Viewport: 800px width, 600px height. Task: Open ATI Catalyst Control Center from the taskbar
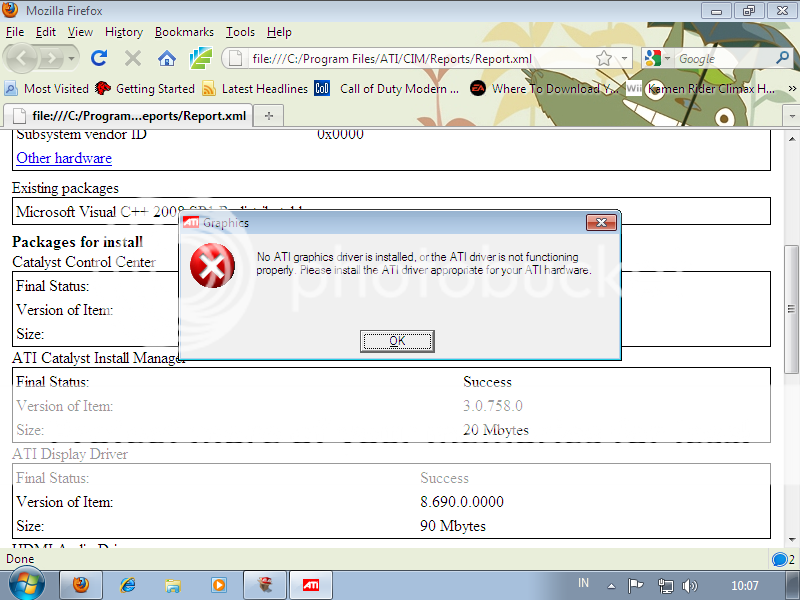309,585
